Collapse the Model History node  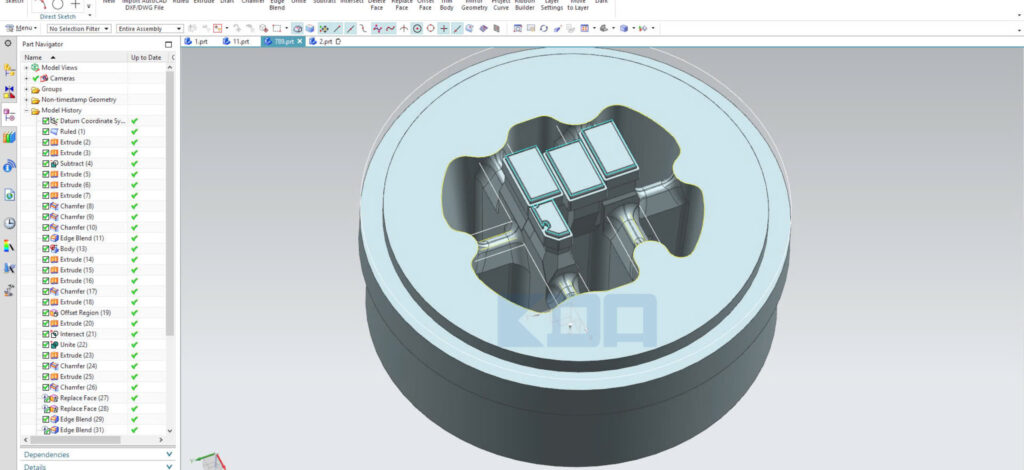coord(27,111)
